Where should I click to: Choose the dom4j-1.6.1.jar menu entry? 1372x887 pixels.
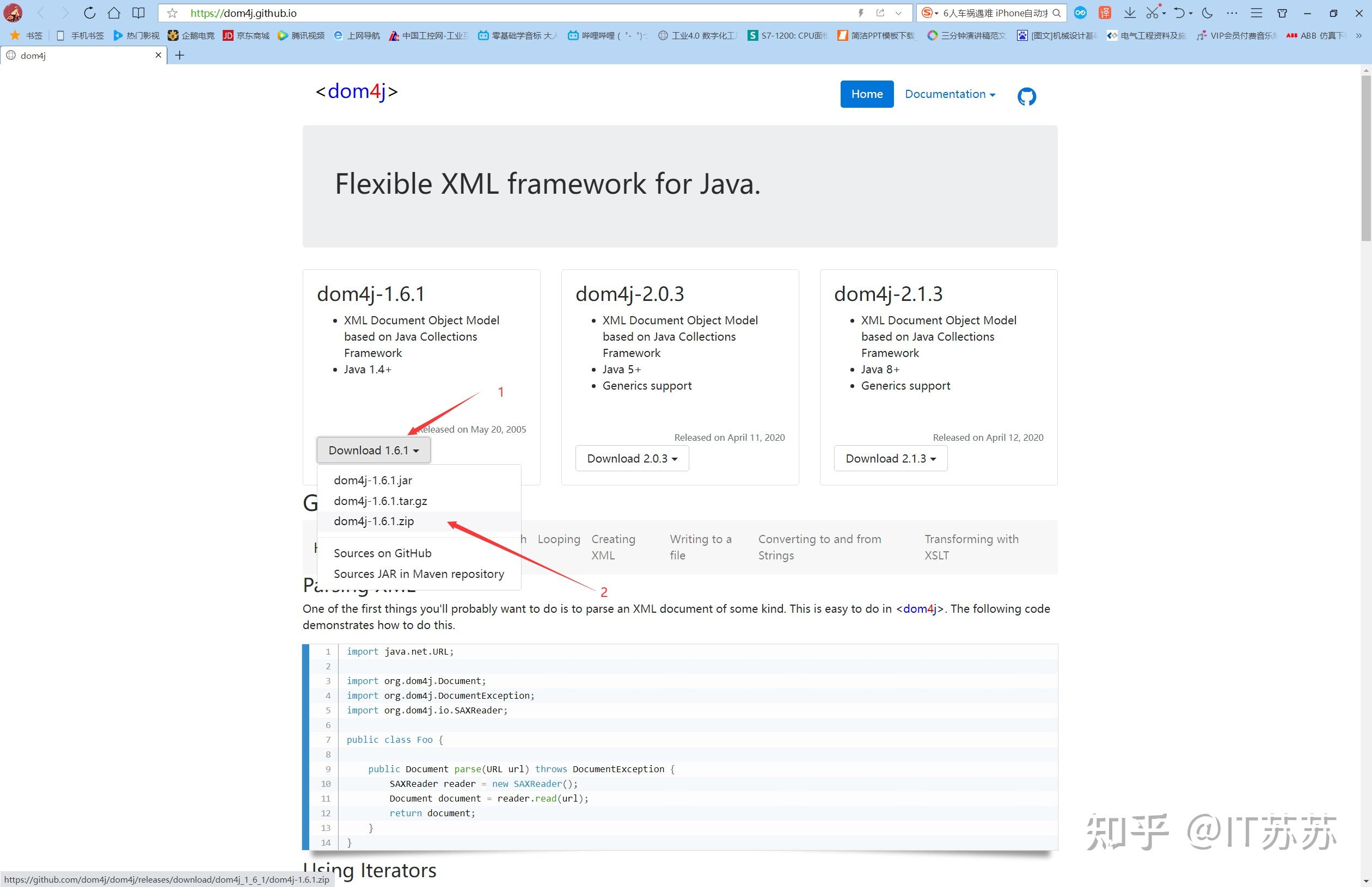373,481
